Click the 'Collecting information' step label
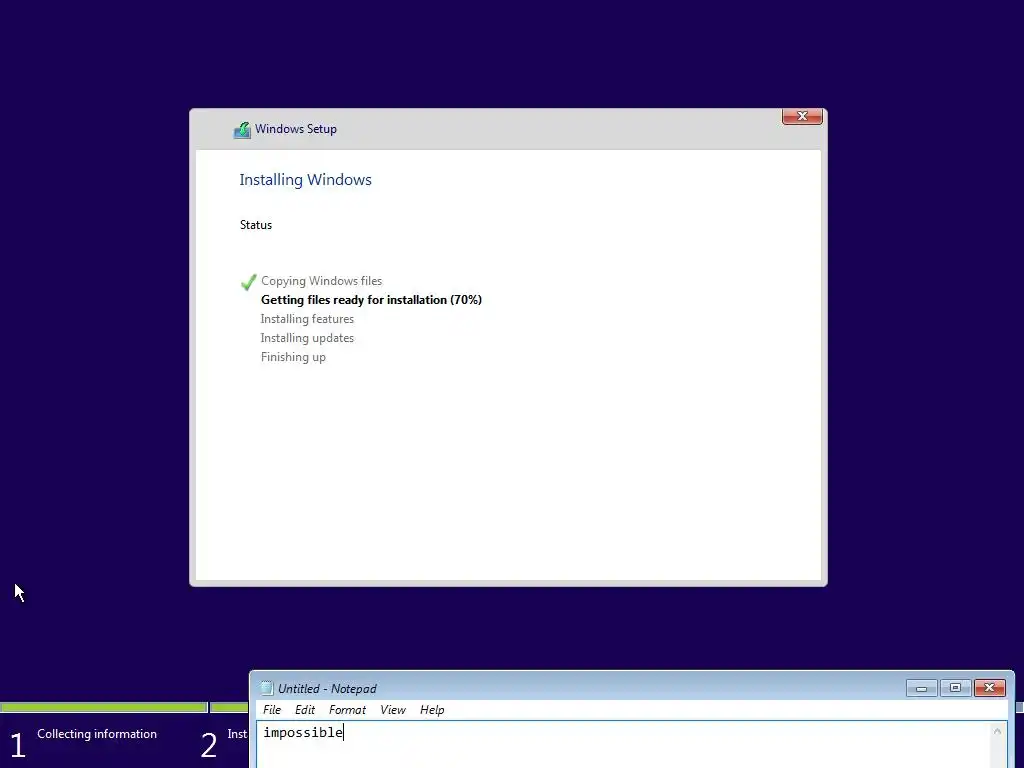The image size is (1024, 768). coord(97,734)
